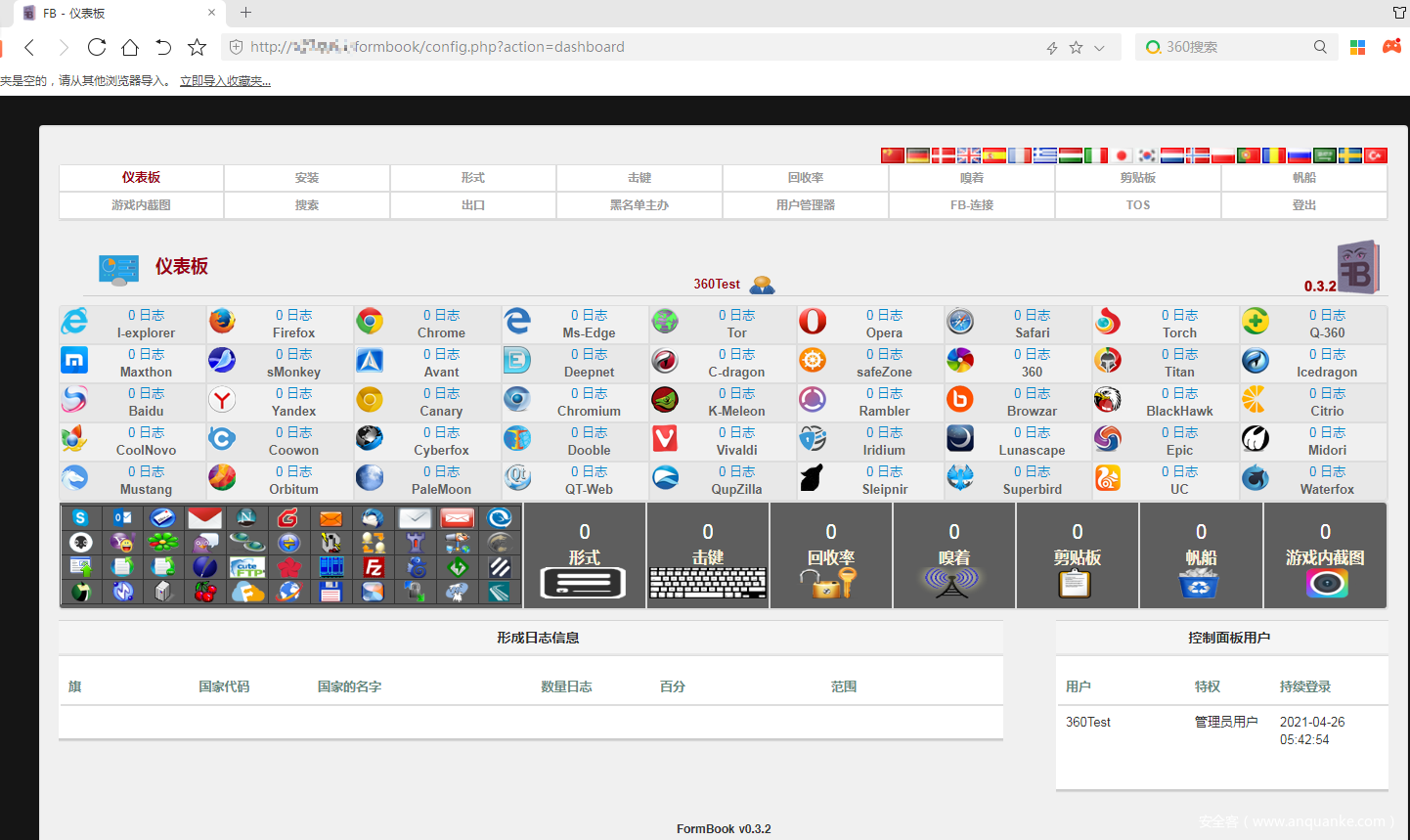
Task: Open the 帆船 counter tile
Action: [x=1201, y=555]
